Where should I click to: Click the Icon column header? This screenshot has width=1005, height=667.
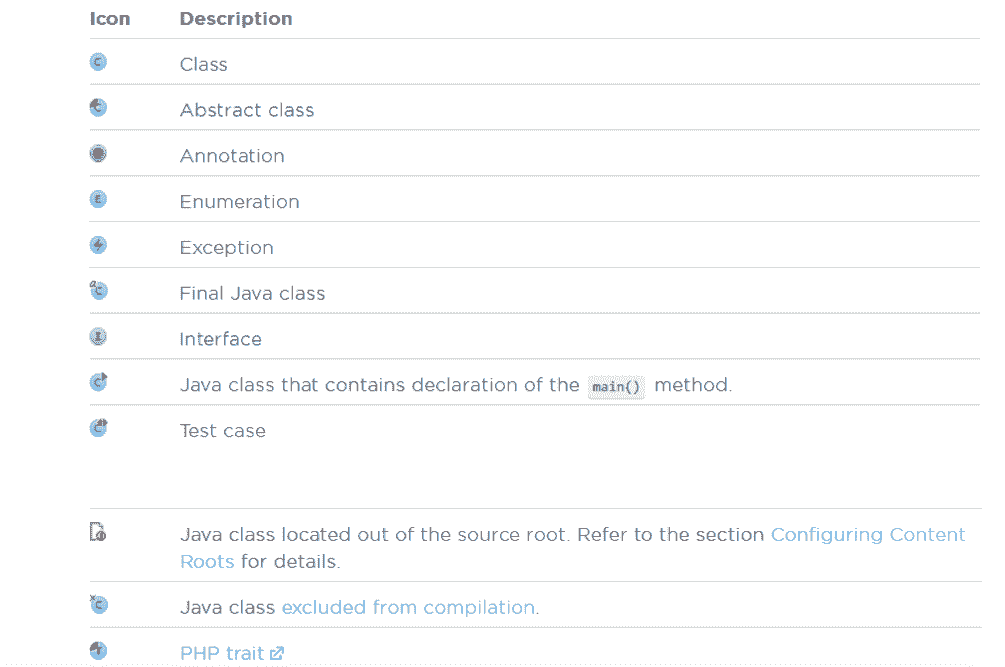click(110, 19)
